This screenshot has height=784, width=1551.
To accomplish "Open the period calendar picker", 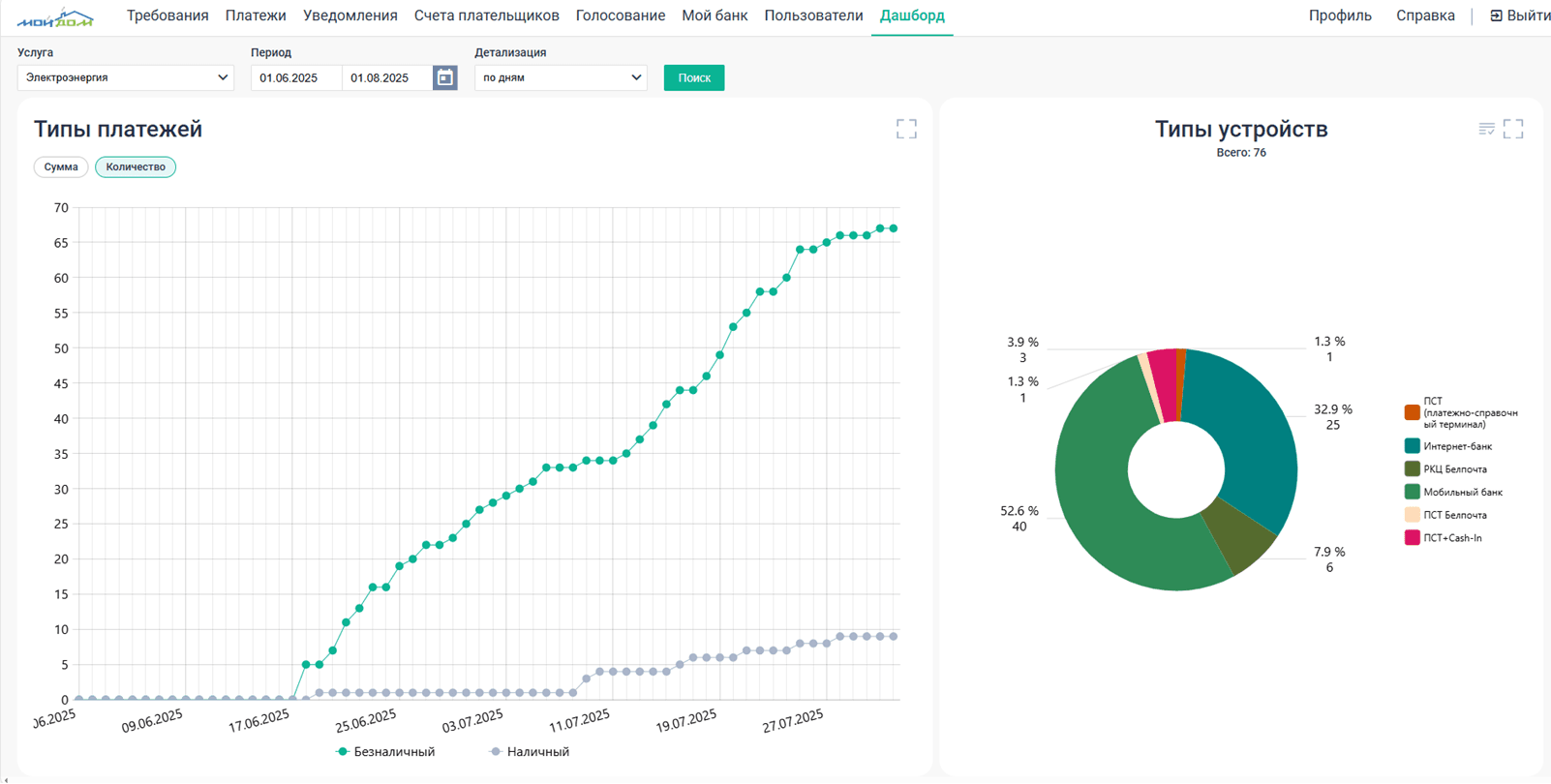I will coord(444,77).
